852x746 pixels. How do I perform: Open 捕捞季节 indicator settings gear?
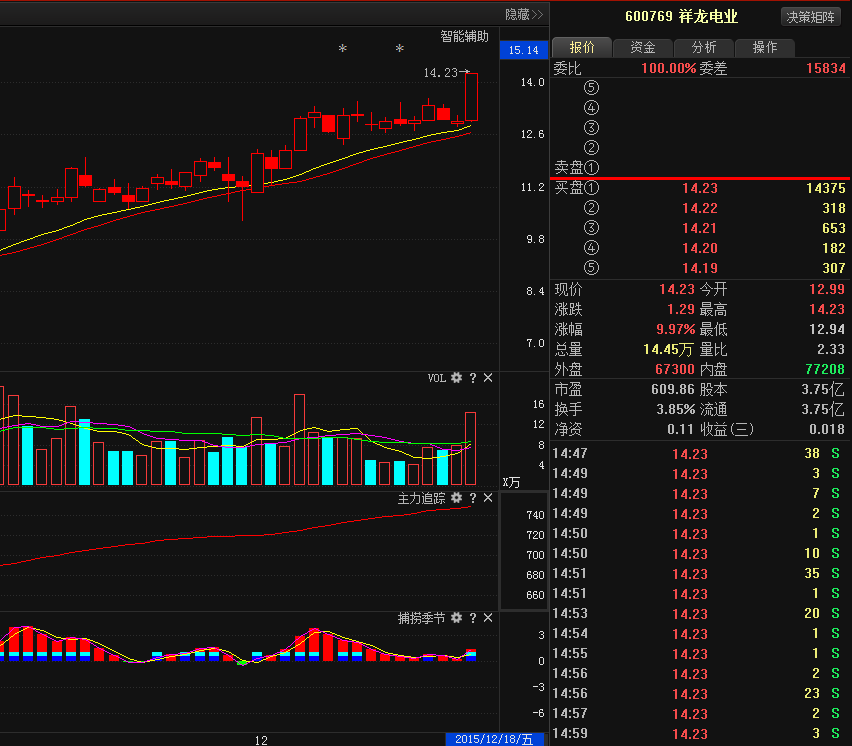click(x=457, y=619)
